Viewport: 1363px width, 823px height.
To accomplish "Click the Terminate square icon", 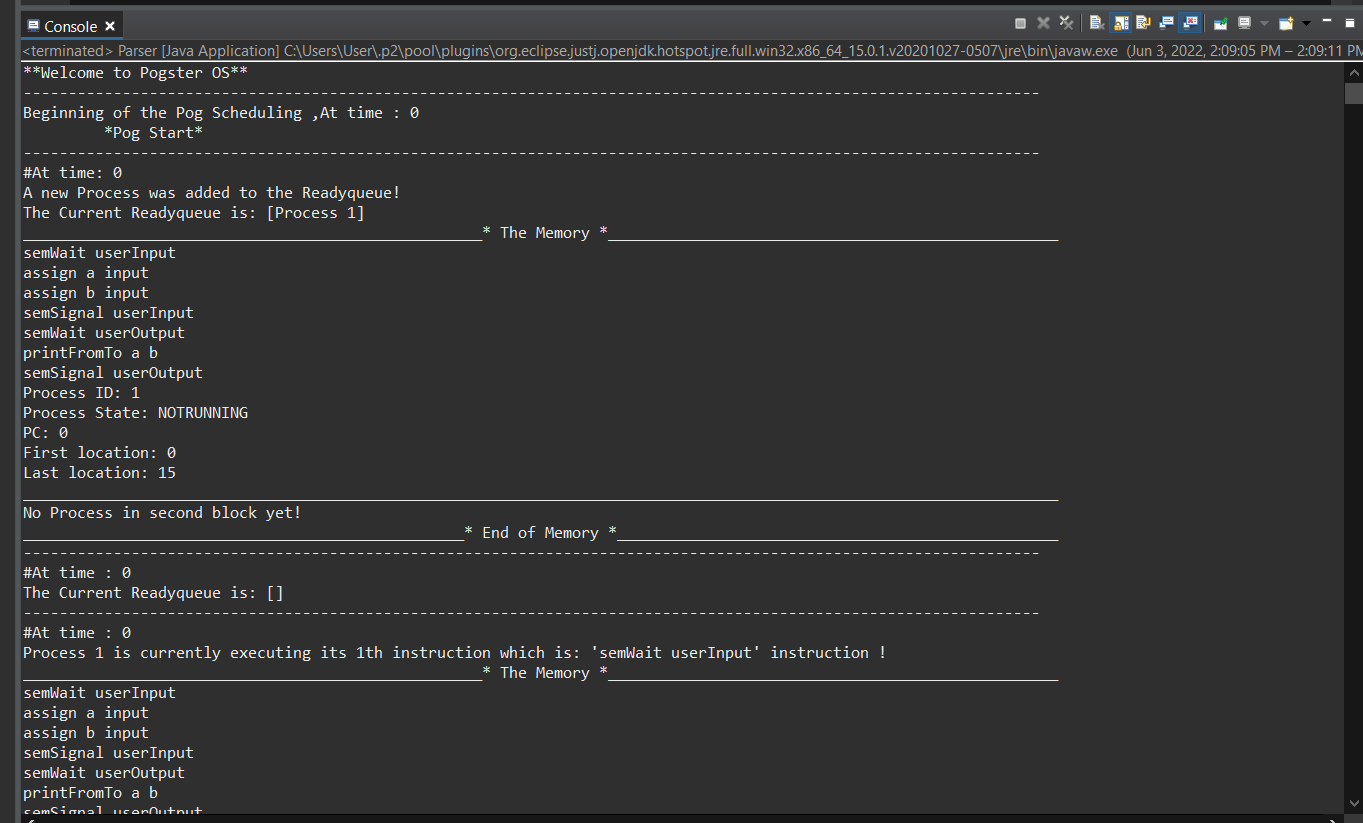I will 1020,23.
